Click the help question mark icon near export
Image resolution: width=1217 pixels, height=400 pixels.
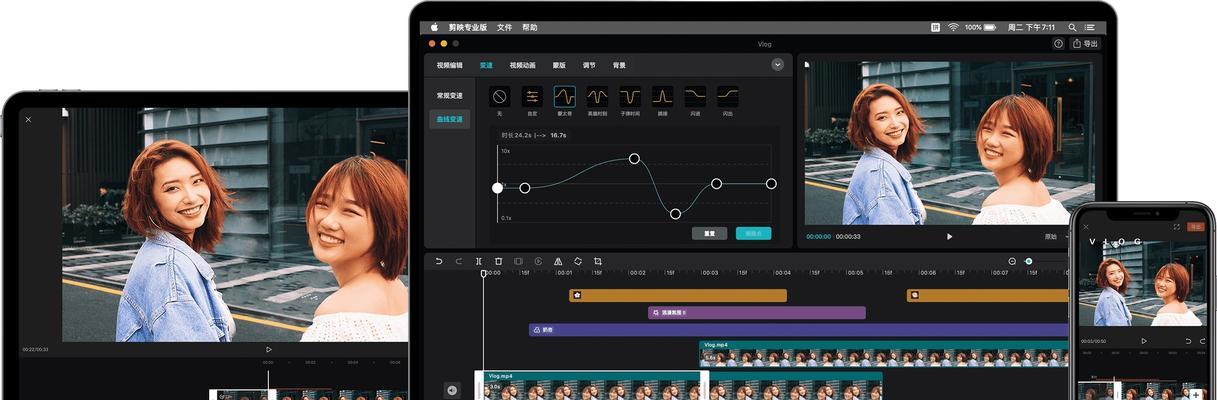[x=1058, y=44]
